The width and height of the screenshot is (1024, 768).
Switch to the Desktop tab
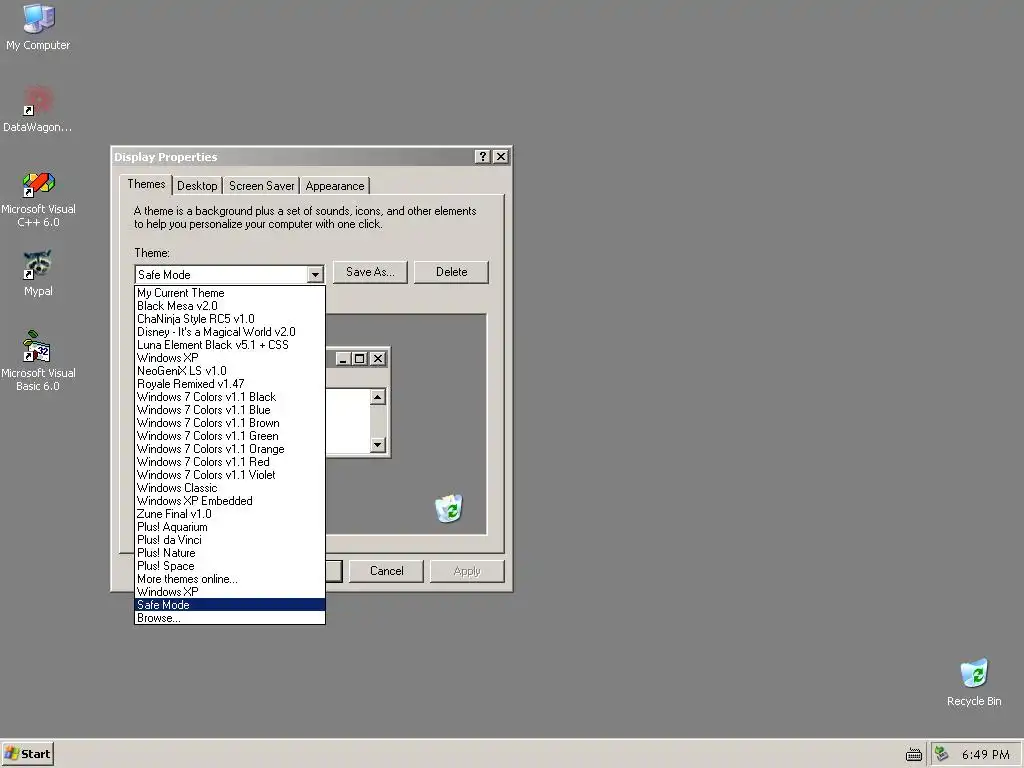(x=197, y=186)
